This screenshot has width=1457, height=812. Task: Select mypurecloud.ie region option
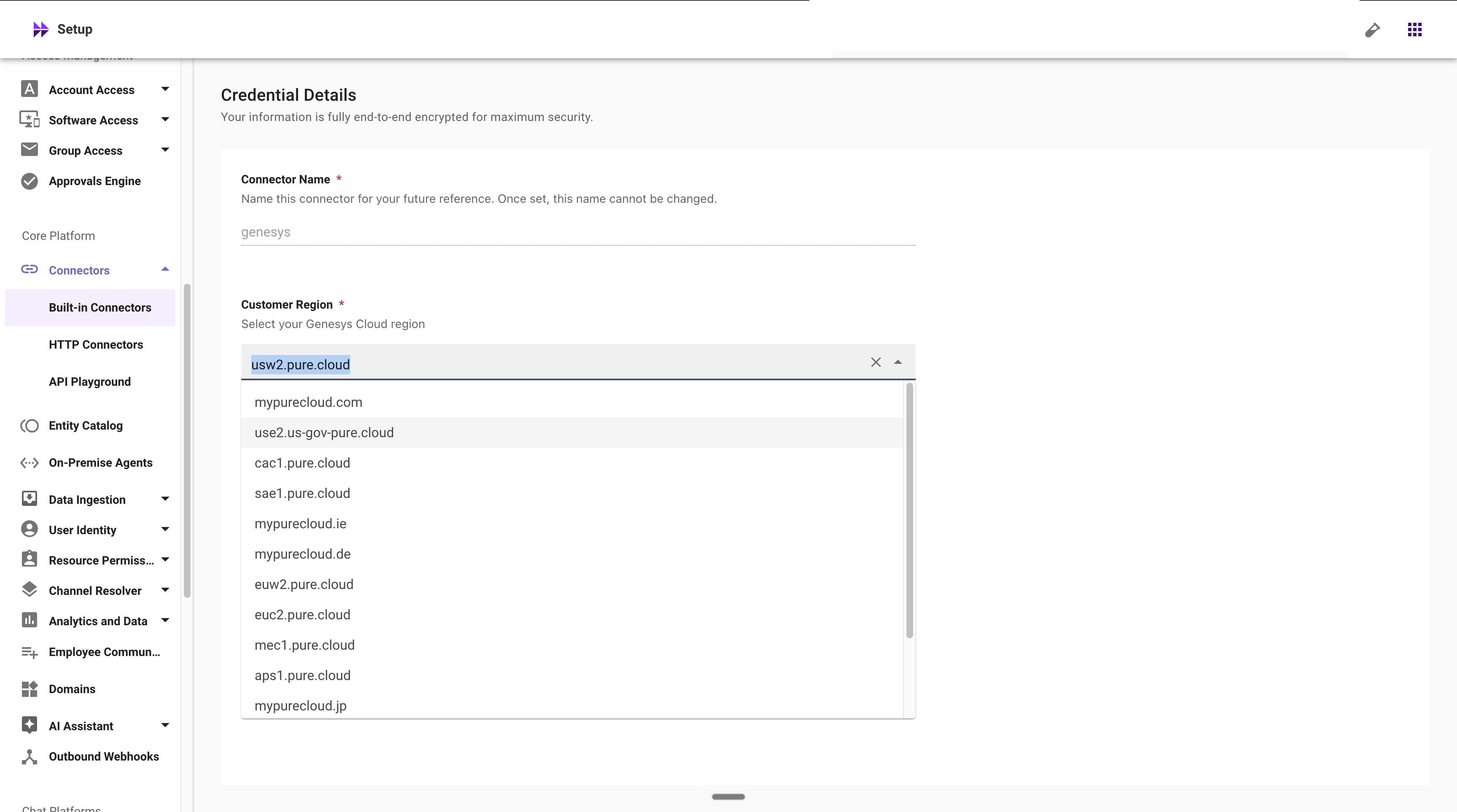coord(572,524)
